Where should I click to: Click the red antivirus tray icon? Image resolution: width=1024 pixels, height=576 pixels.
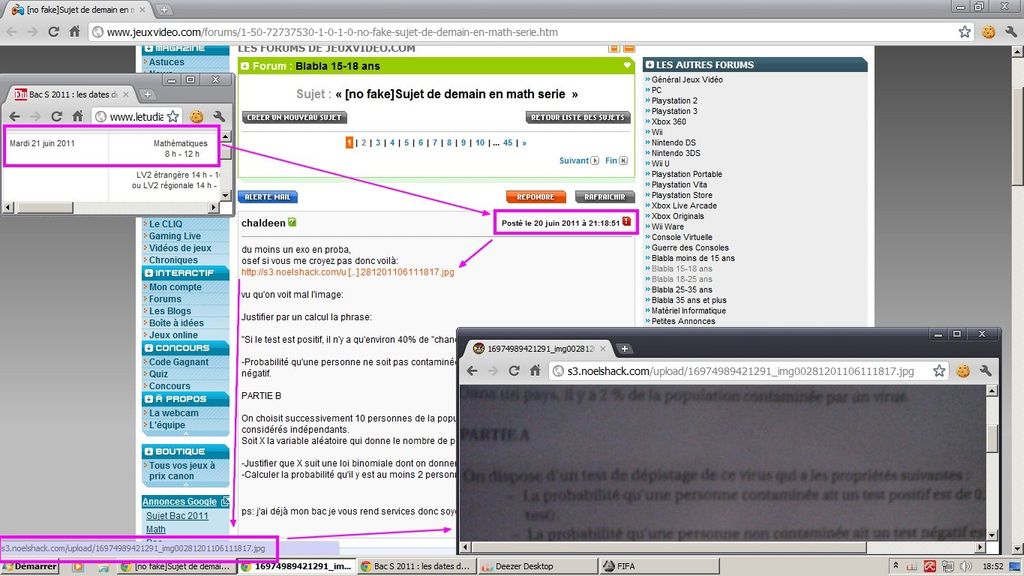(929, 566)
